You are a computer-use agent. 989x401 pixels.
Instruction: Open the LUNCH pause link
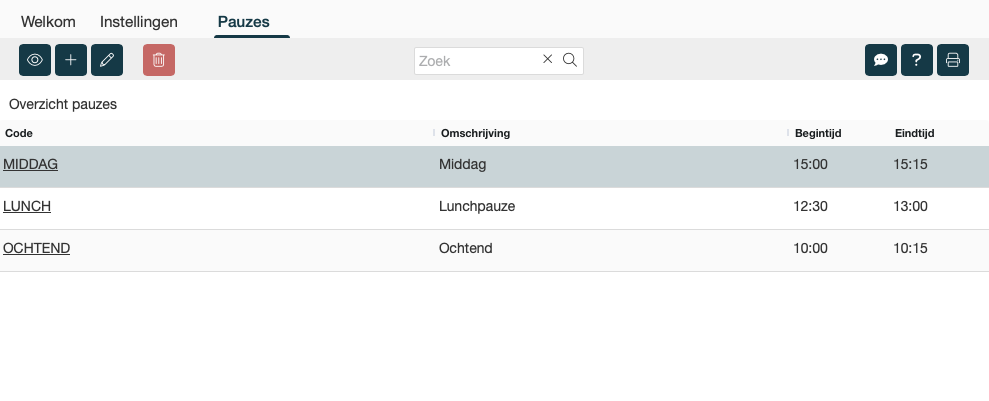click(27, 207)
